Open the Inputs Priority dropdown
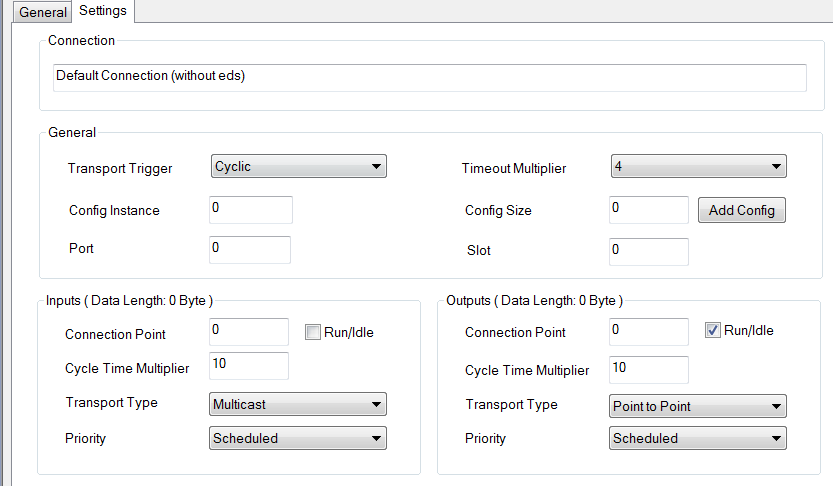This screenshot has width=833, height=486. click(298, 438)
